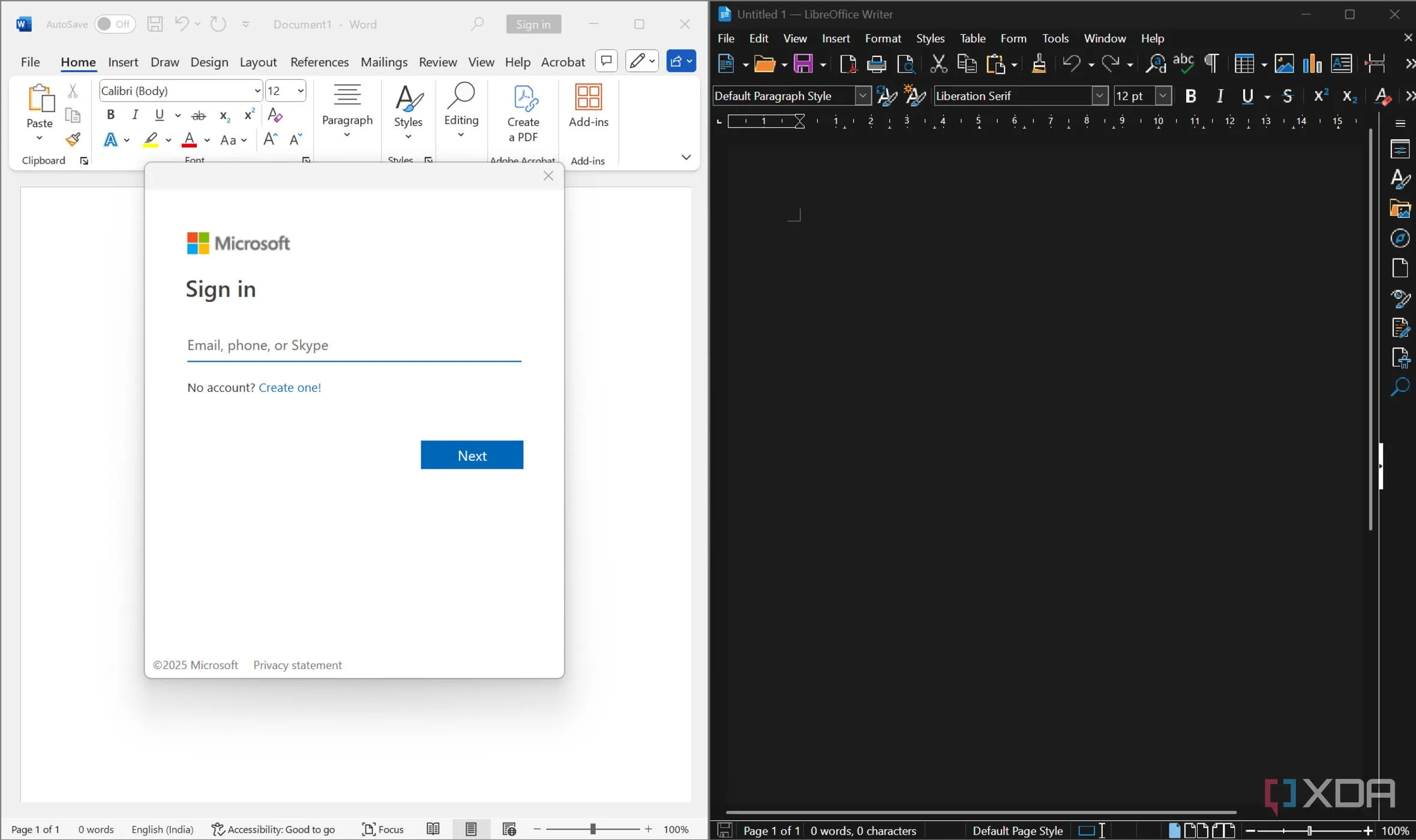Image resolution: width=1416 pixels, height=840 pixels.
Task: Toggle formatting marks in LibreOffice
Action: pos(1211,63)
